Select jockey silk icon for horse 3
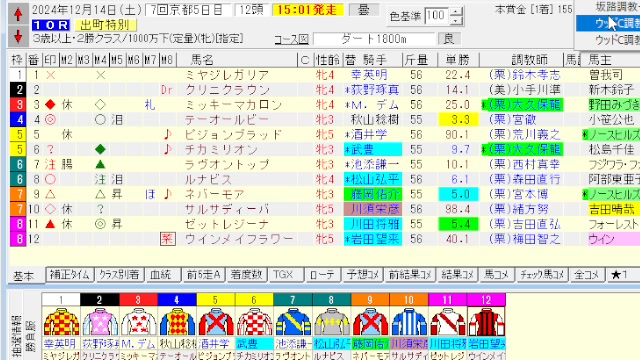The width and height of the screenshot is (640, 360). 138,322
